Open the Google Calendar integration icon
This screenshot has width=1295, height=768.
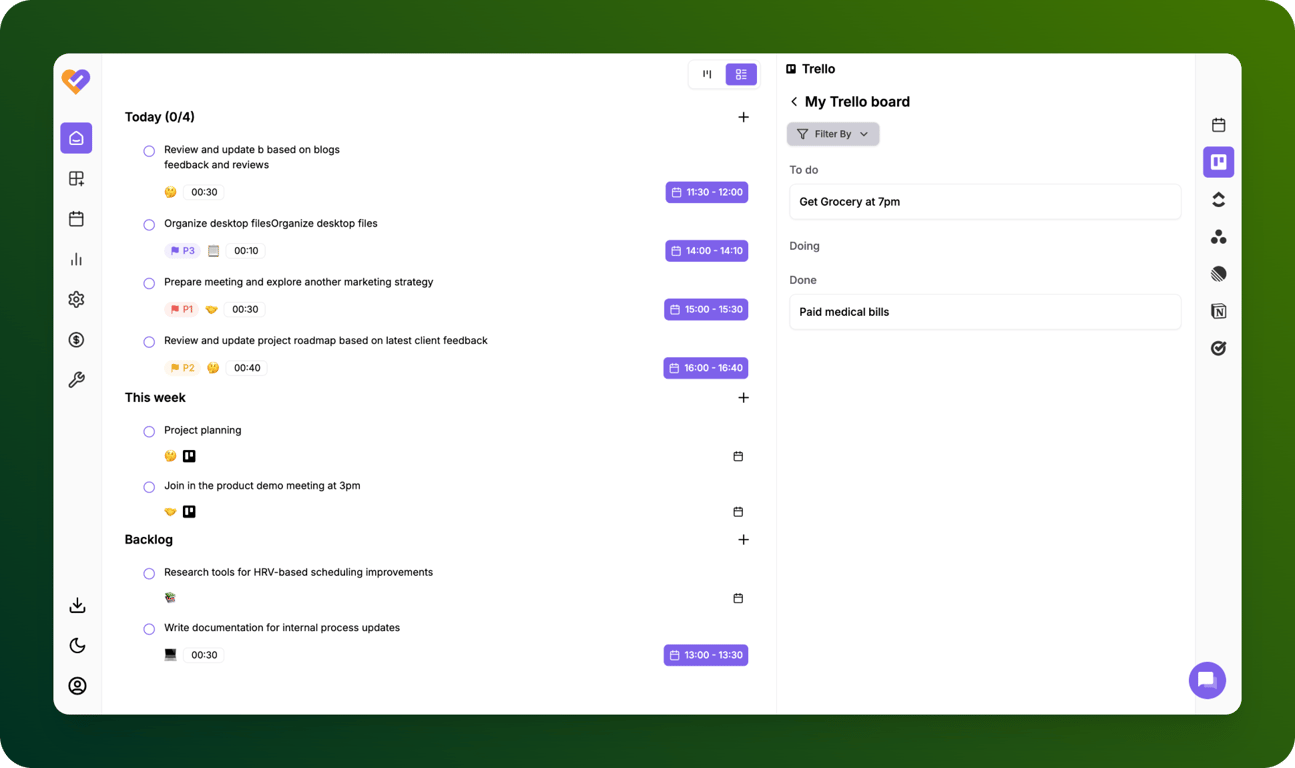pos(1218,124)
